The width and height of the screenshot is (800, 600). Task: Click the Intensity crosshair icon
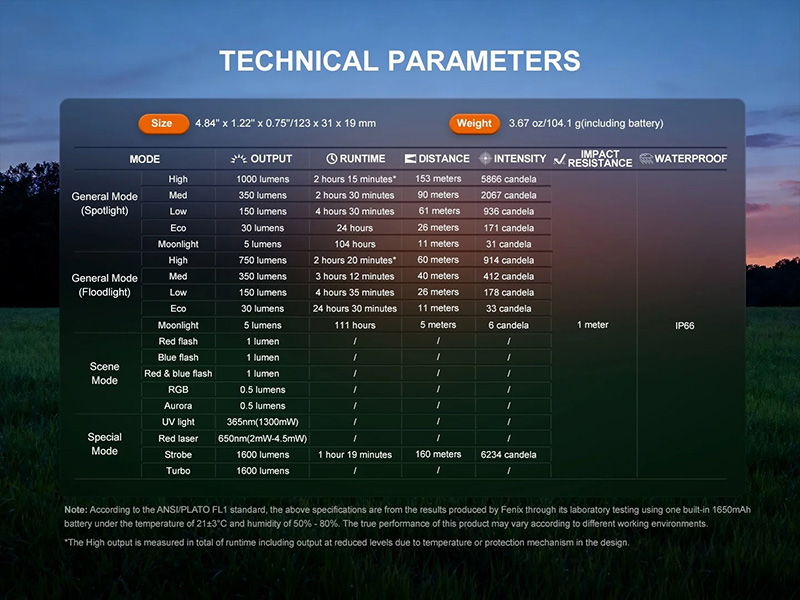[485, 158]
